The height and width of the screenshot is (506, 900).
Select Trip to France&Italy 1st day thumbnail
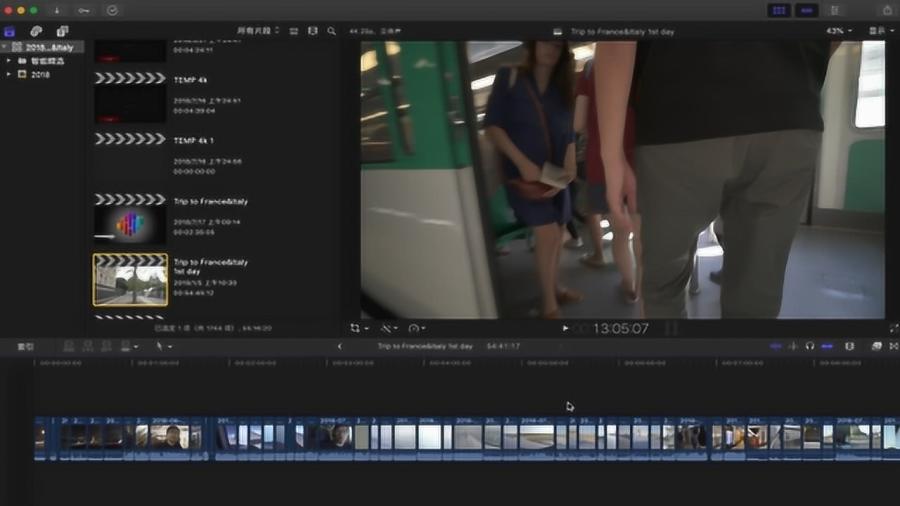click(131, 280)
